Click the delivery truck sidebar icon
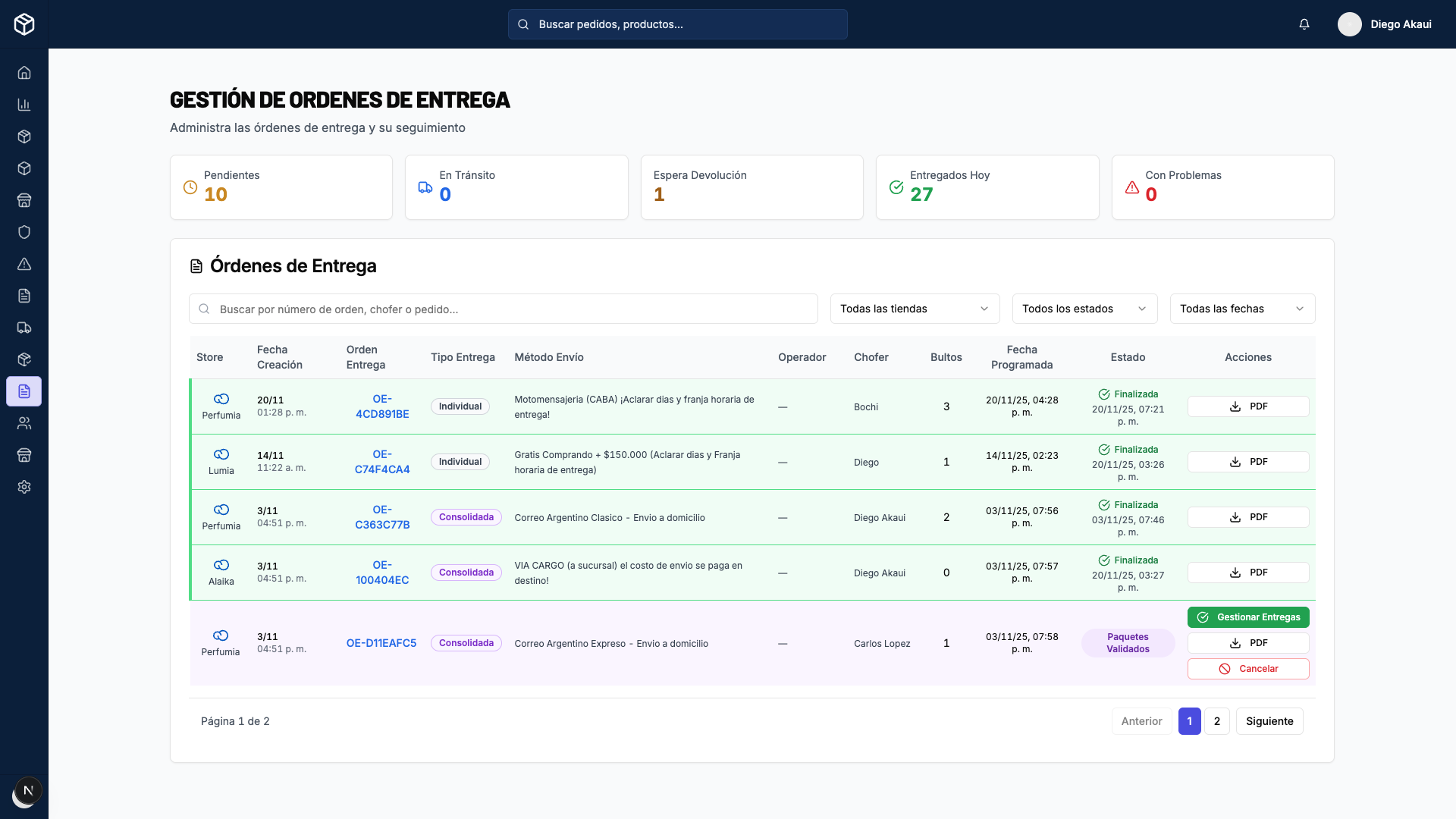The height and width of the screenshot is (819, 1456). click(24, 328)
